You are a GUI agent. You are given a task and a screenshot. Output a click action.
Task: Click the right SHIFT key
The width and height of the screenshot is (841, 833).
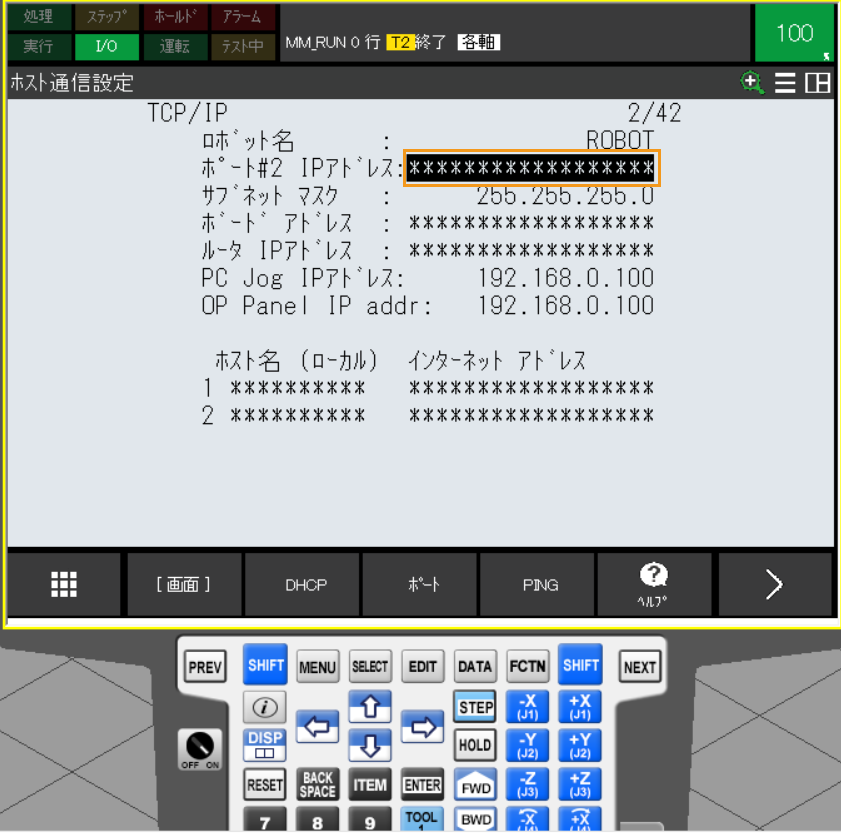click(580, 665)
